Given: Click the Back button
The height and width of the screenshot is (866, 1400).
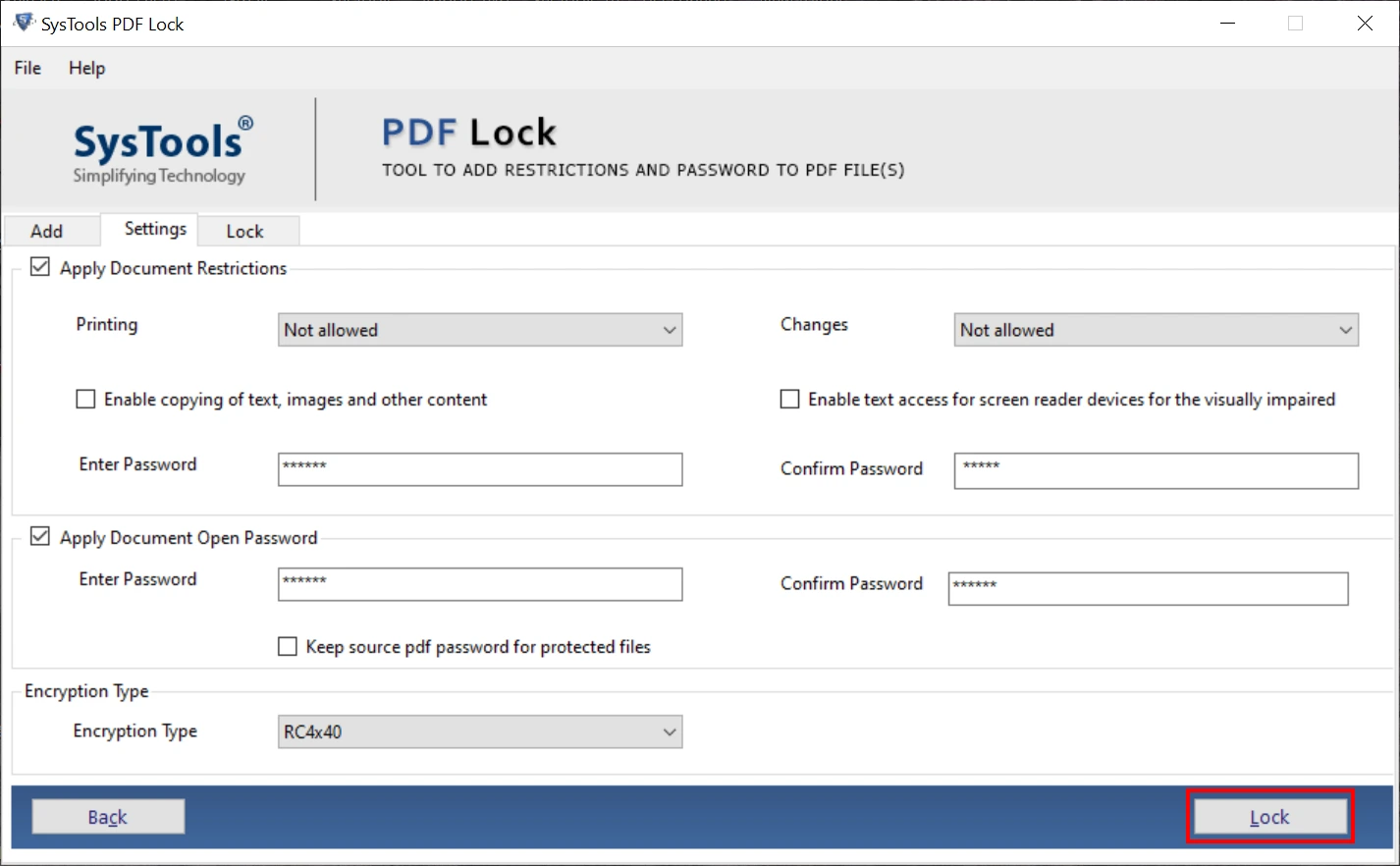Looking at the screenshot, I should pyautogui.click(x=108, y=817).
